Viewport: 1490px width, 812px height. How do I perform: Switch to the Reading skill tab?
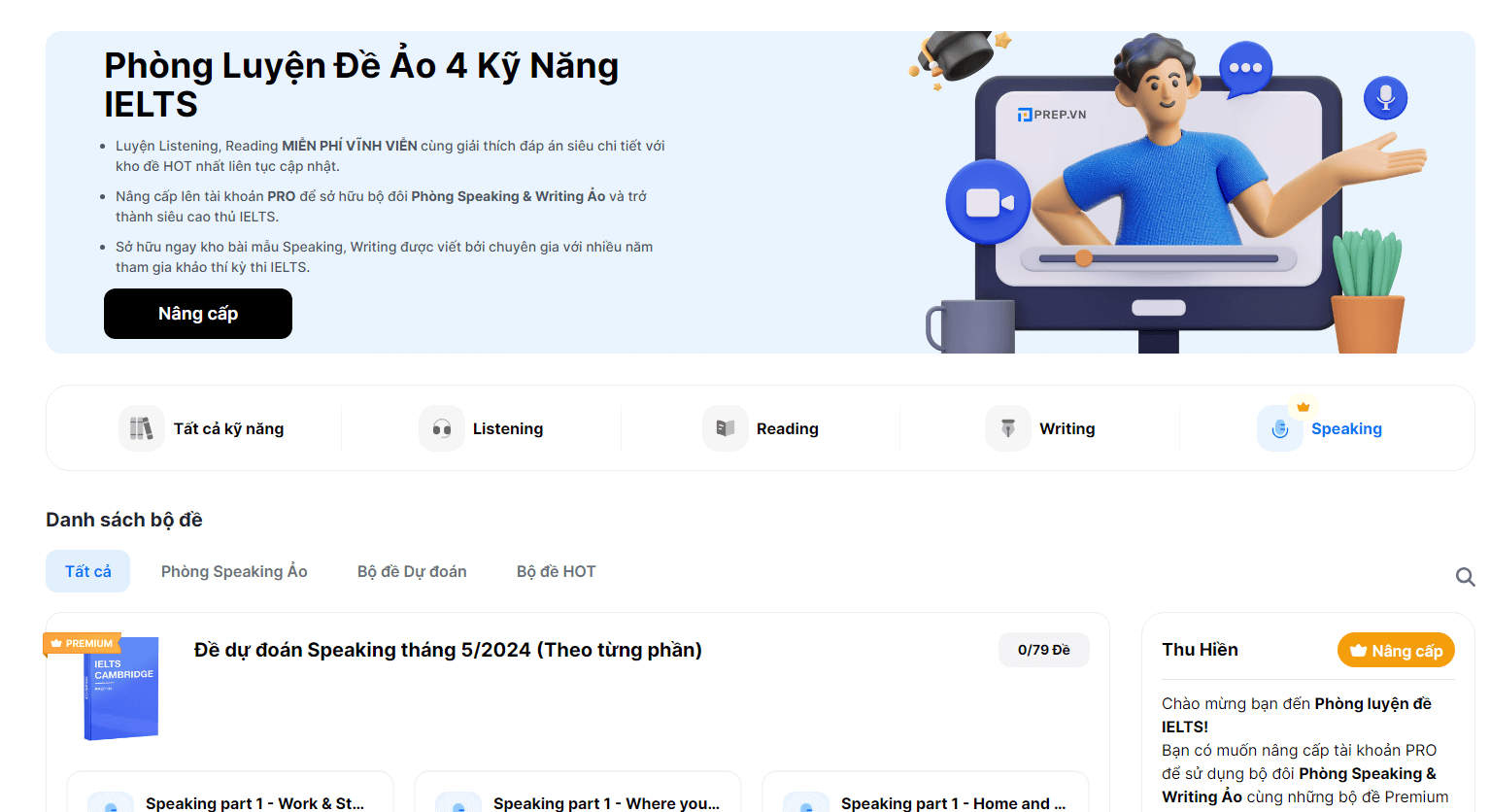(x=761, y=428)
